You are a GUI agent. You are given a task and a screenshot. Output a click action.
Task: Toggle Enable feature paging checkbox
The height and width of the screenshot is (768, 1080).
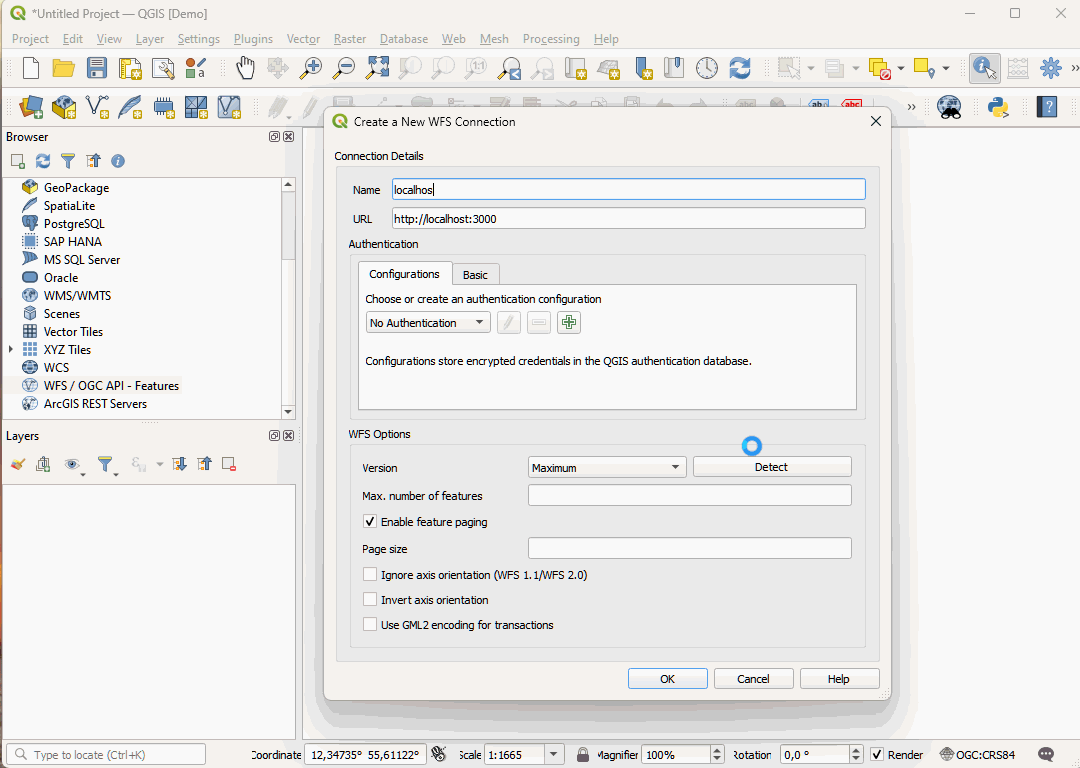point(370,521)
